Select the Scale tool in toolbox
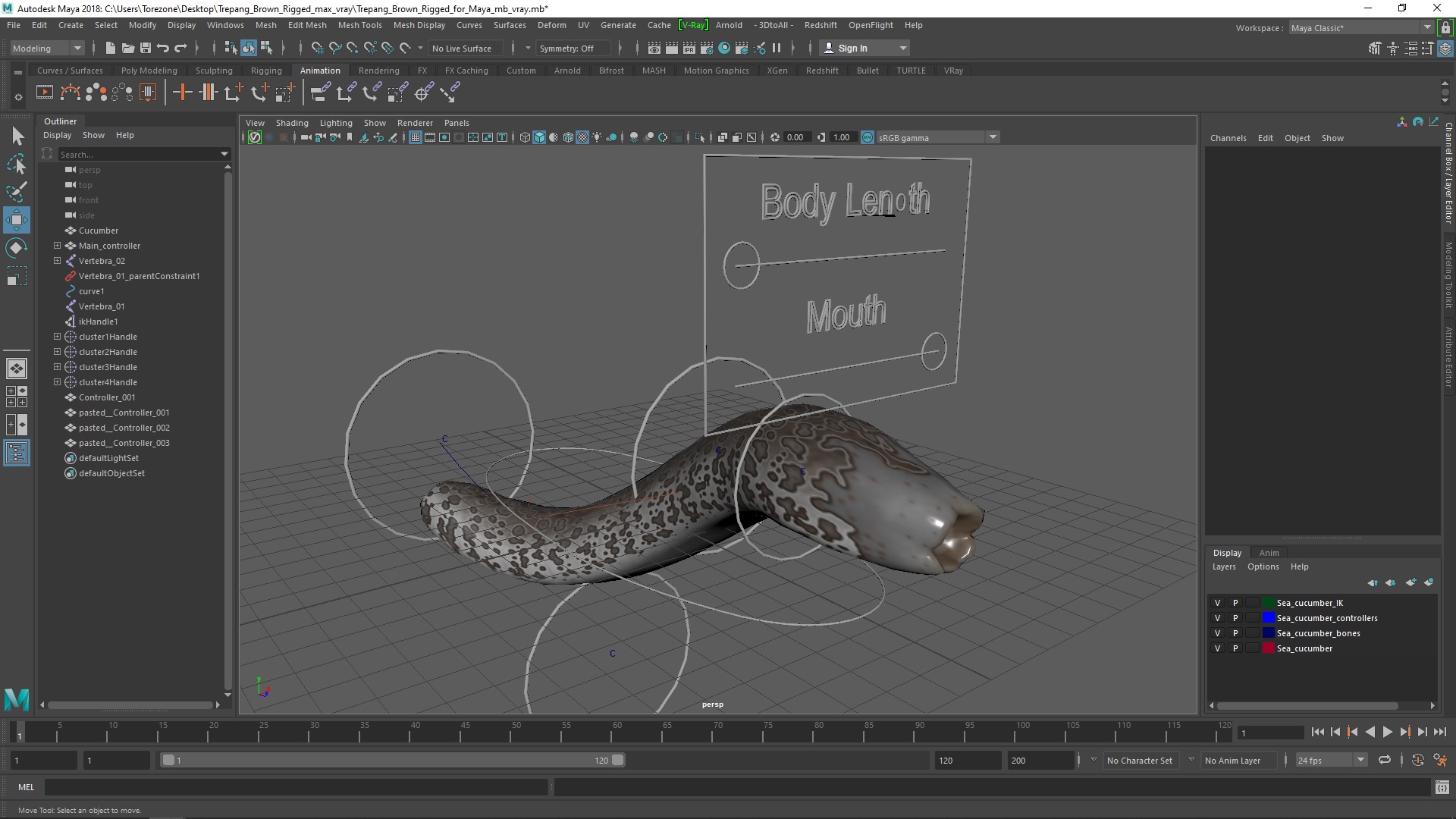The height and width of the screenshot is (819, 1456). (17, 276)
